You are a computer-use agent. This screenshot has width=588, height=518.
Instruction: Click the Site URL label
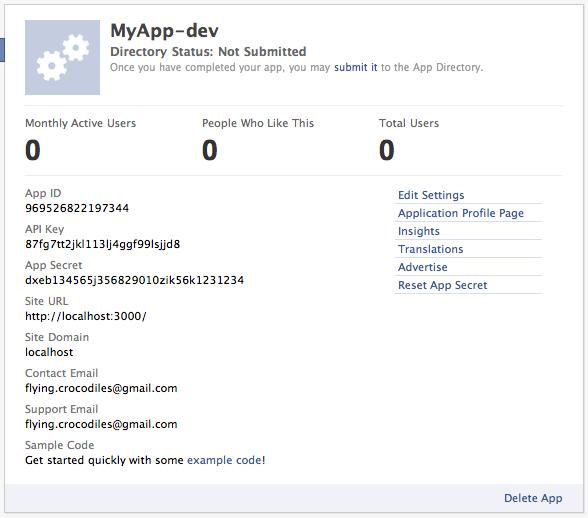pyautogui.click(x=47, y=301)
